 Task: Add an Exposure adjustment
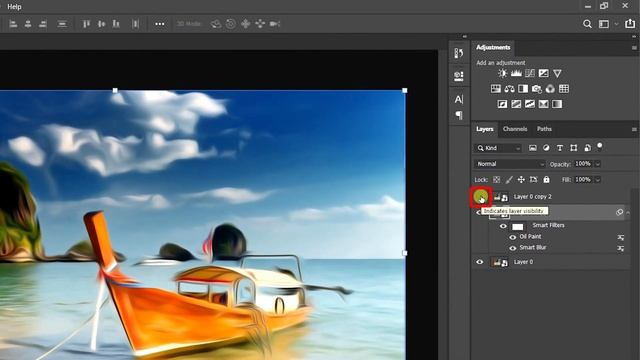point(544,73)
